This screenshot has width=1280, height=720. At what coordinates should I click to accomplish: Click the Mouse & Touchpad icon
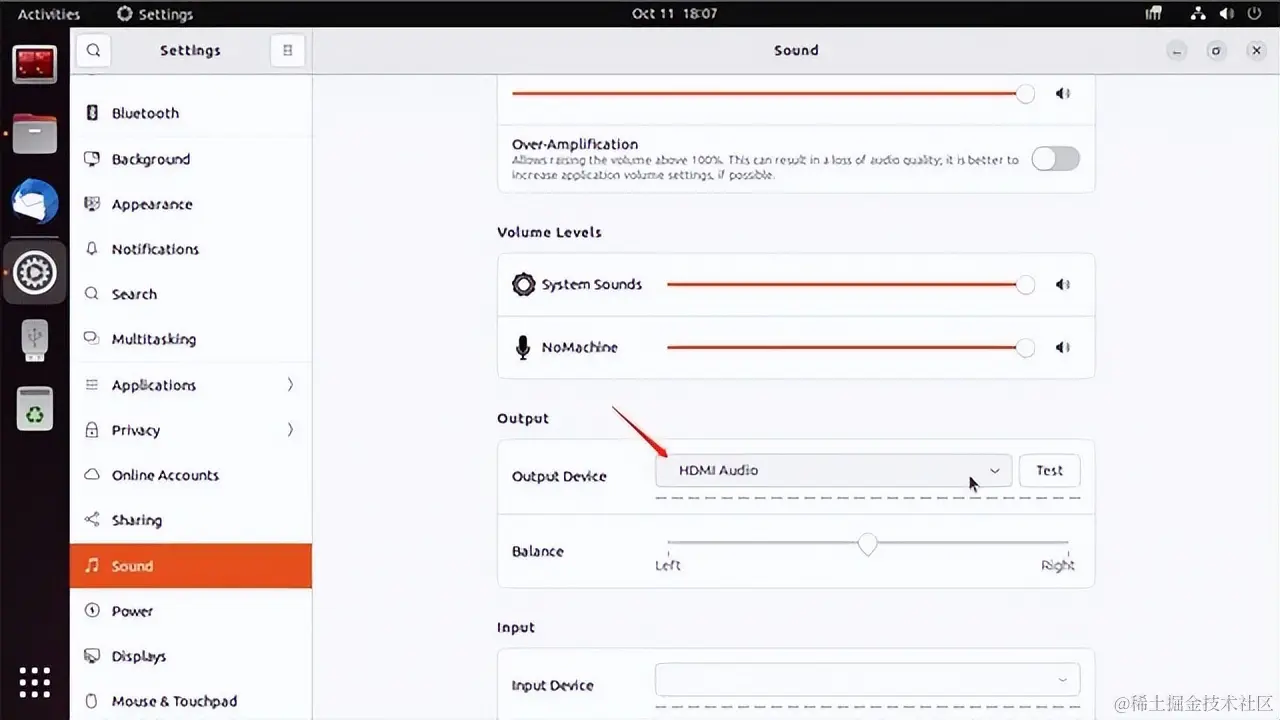(92, 701)
